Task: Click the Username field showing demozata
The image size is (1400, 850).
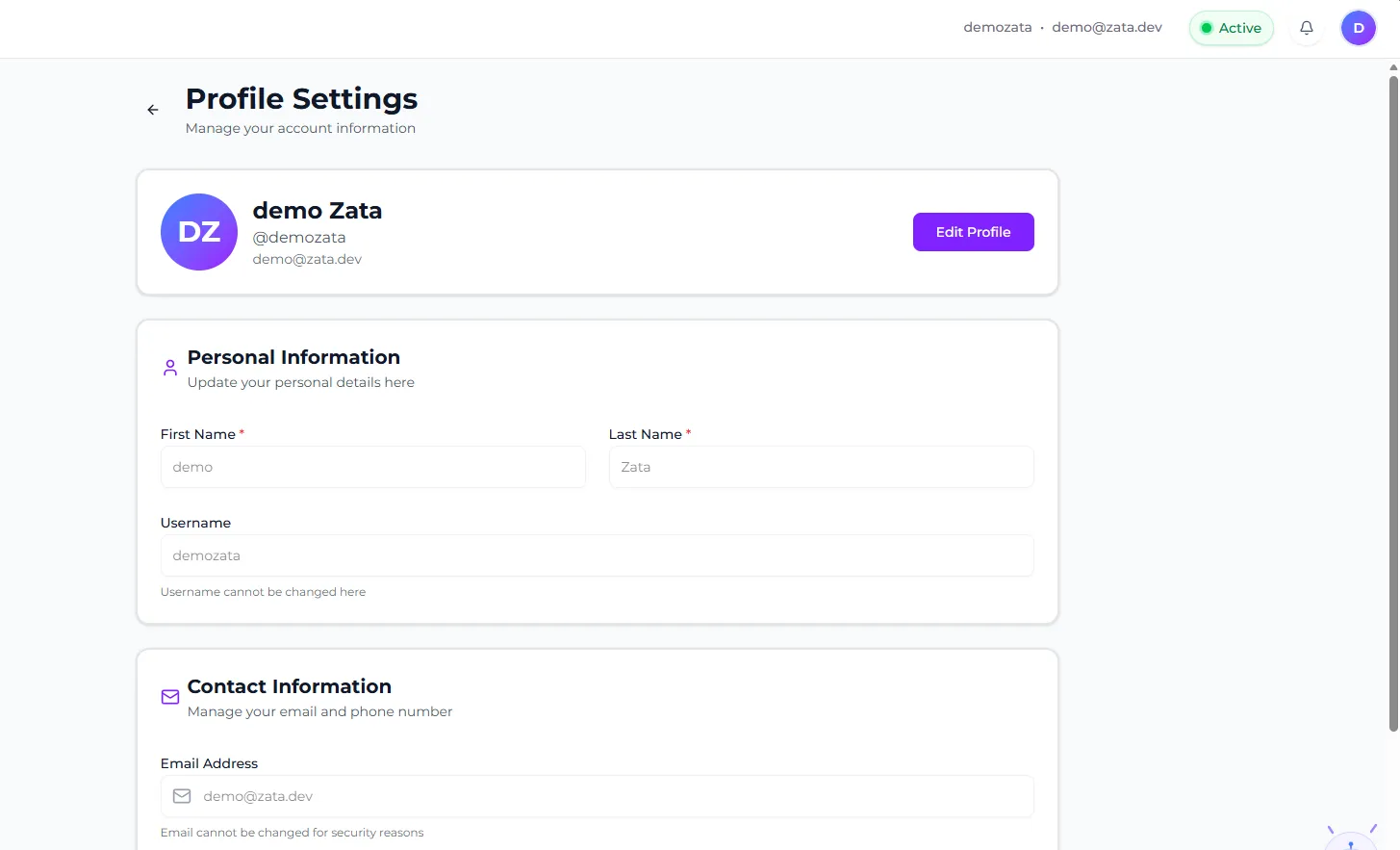Action: point(597,555)
